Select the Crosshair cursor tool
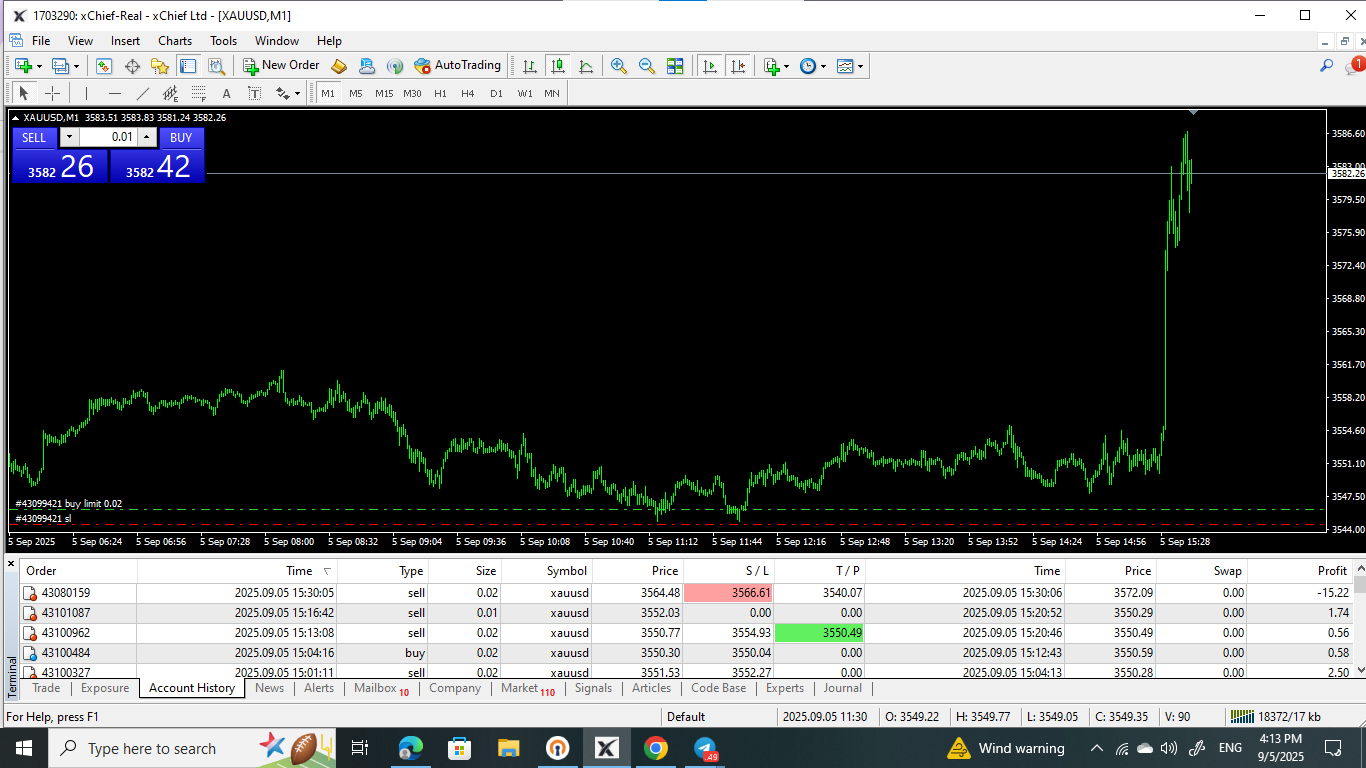 coord(53,93)
